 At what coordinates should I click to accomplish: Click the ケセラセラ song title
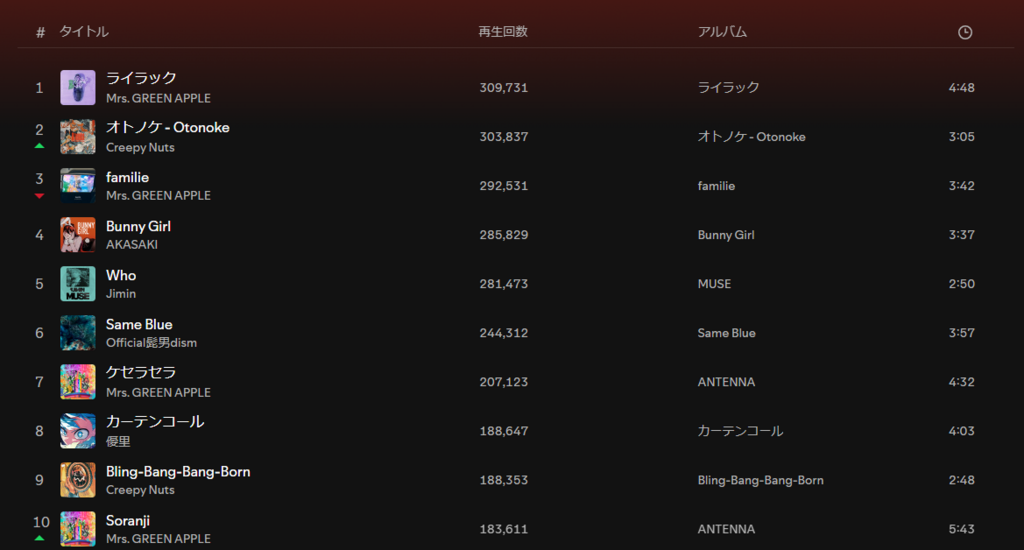pos(141,372)
